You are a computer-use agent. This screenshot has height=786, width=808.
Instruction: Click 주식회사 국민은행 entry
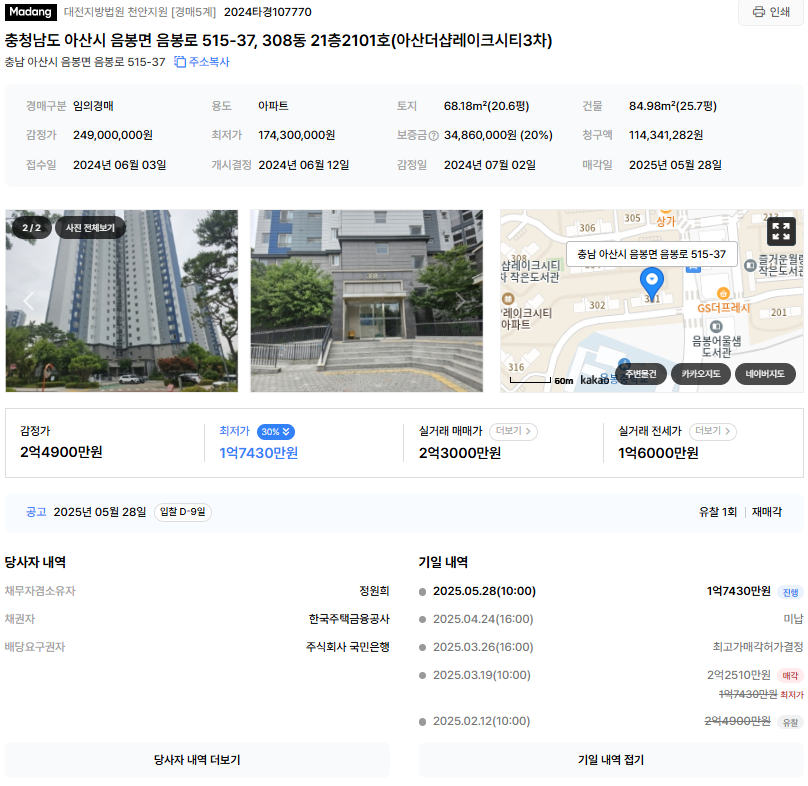(x=347, y=647)
